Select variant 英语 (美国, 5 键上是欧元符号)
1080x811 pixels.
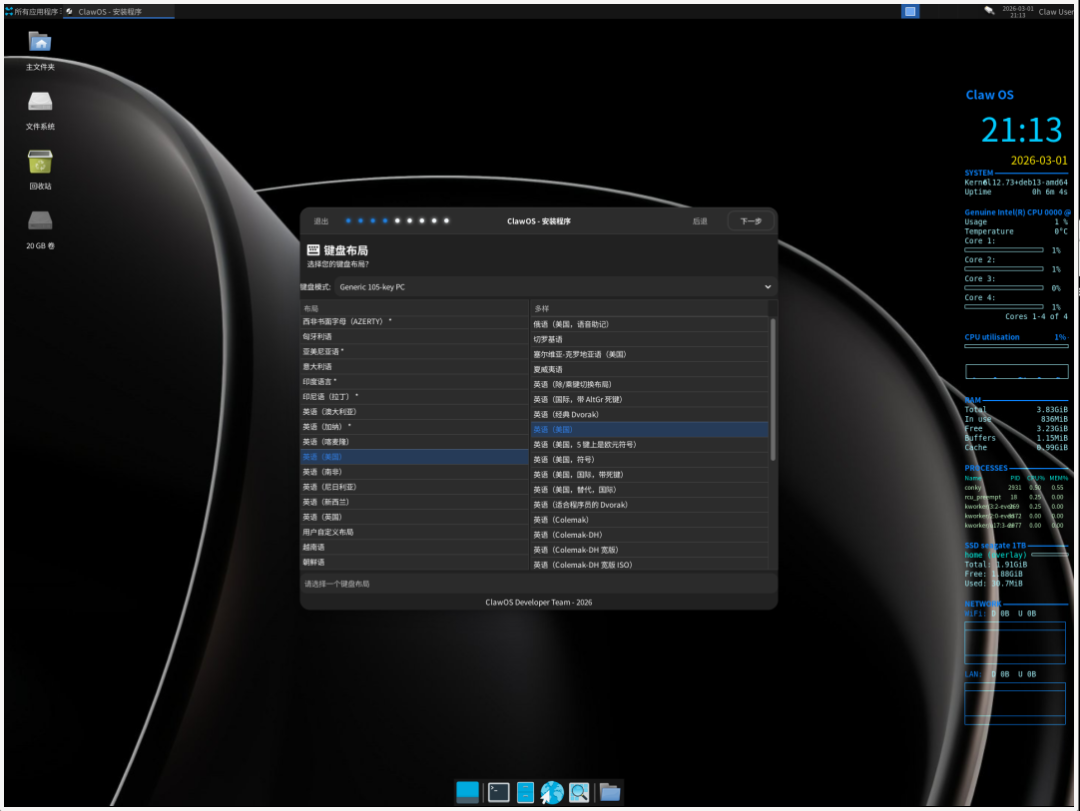coord(650,444)
